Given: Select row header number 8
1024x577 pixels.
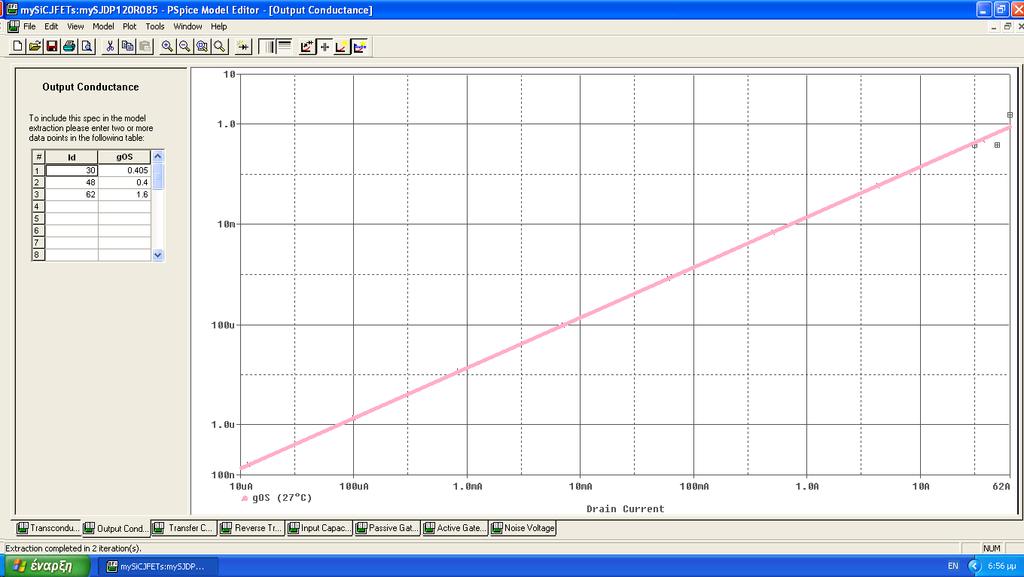Looking at the screenshot, I should [38, 255].
